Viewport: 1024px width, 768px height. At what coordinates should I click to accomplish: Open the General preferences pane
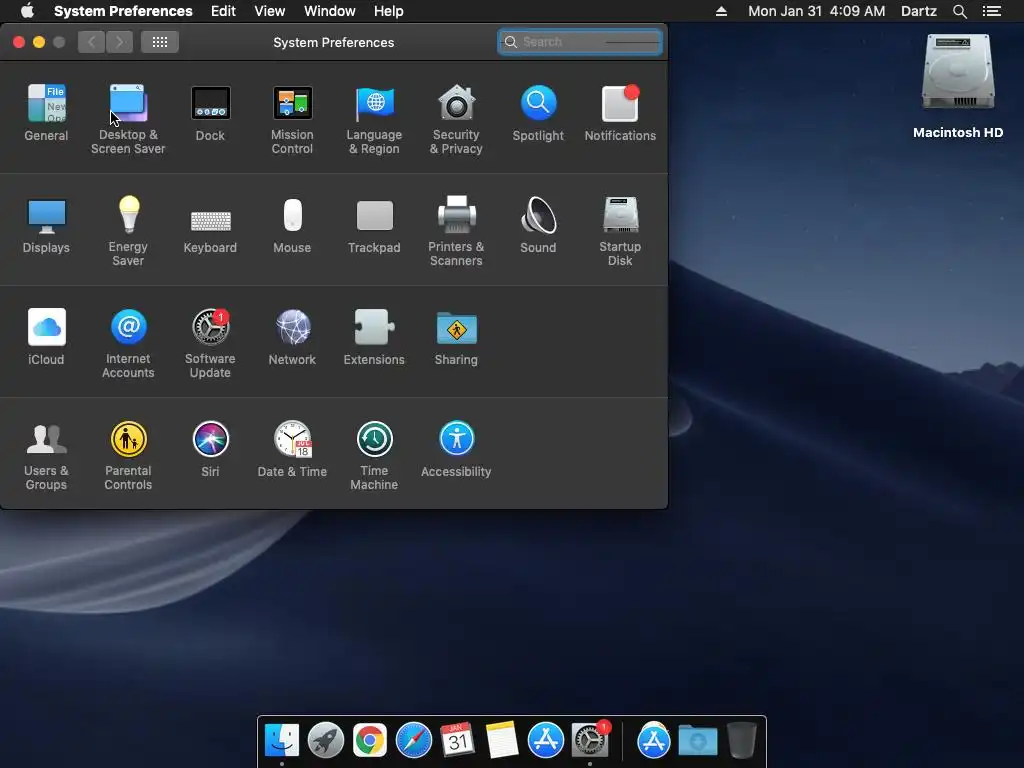[46, 112]
